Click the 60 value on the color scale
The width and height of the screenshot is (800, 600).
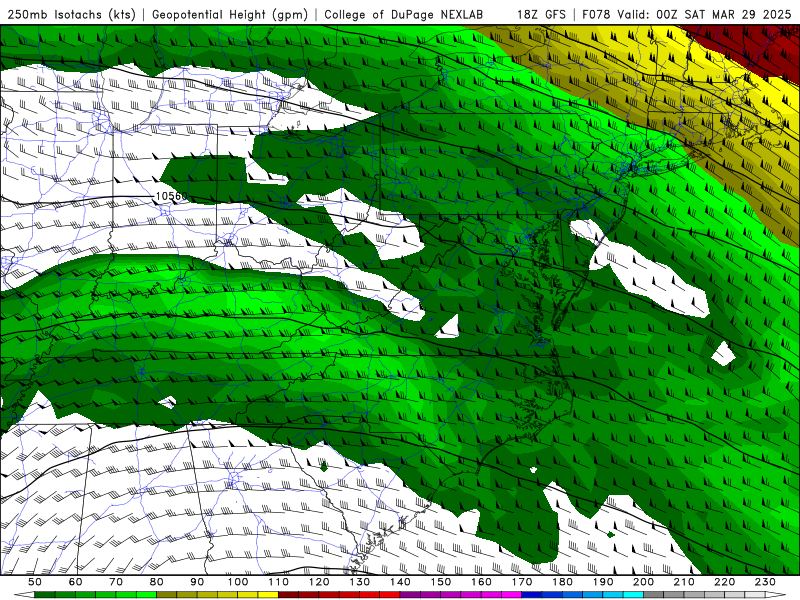[76, 582]
